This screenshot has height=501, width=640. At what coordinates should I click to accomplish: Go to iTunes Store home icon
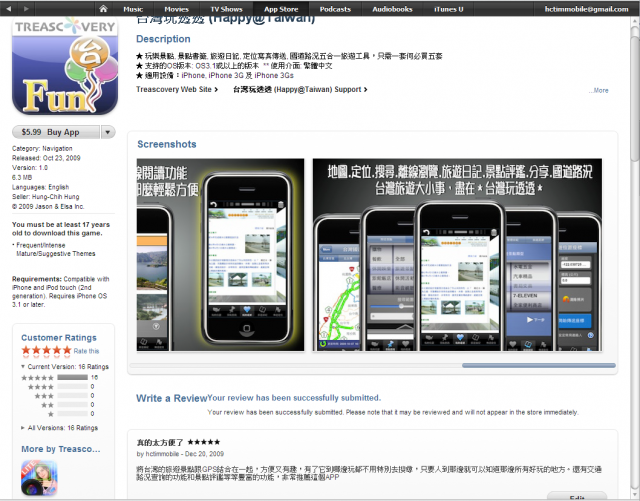(x=103, y=9)
